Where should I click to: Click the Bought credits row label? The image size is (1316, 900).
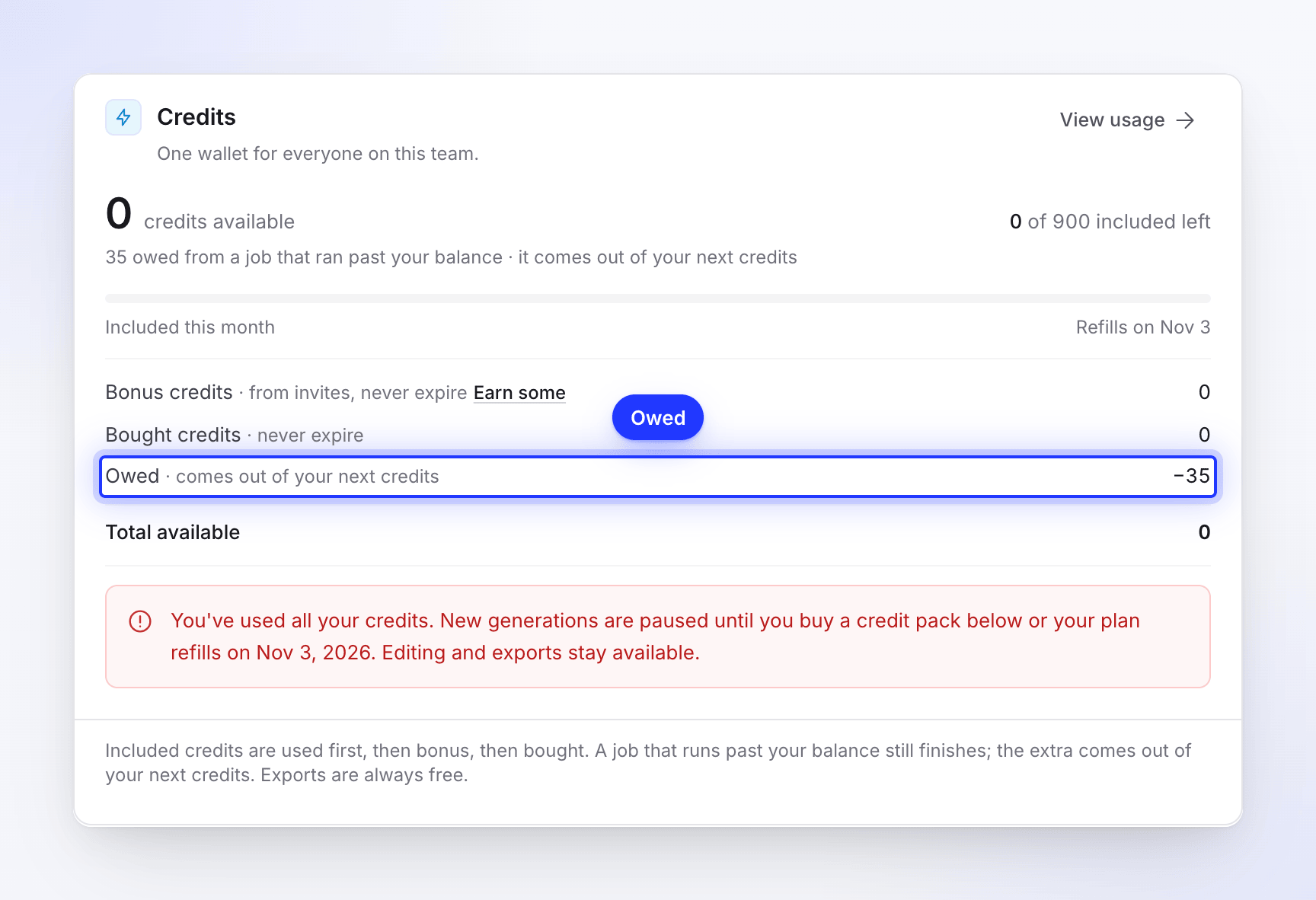pyautogui.click(x=173, y=435)
